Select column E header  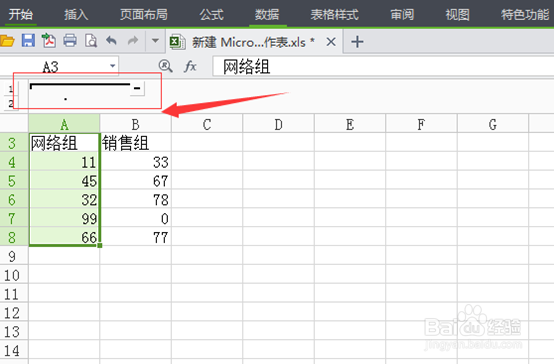click(350, 124)
